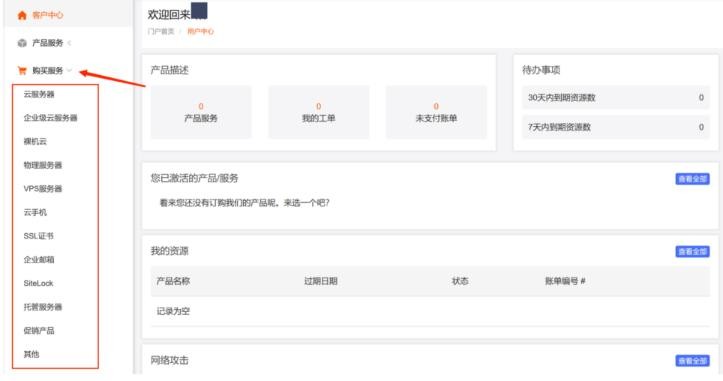This screenshot has height=381, width=723.
Task: Click the 7天内到期资源数 row
Action: 616,127
